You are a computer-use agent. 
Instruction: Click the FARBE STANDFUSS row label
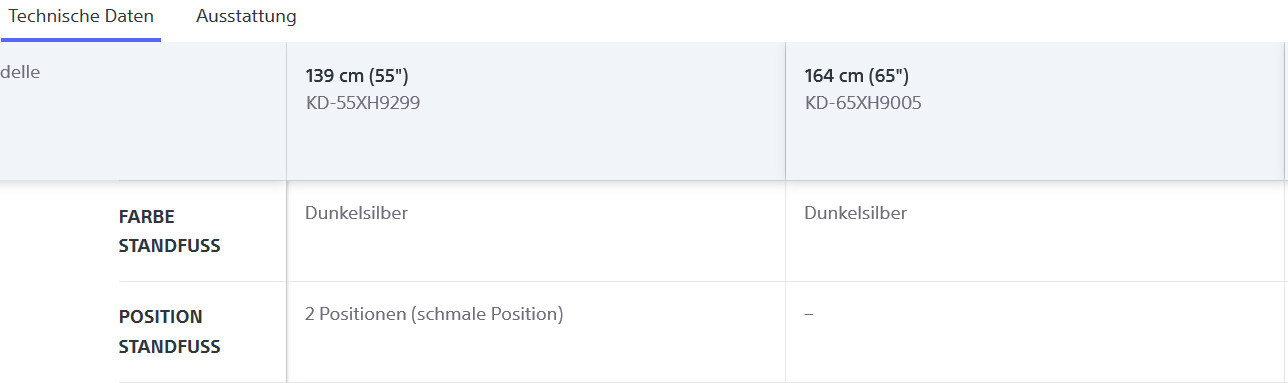pyautogui.click(x=169, y=231)
